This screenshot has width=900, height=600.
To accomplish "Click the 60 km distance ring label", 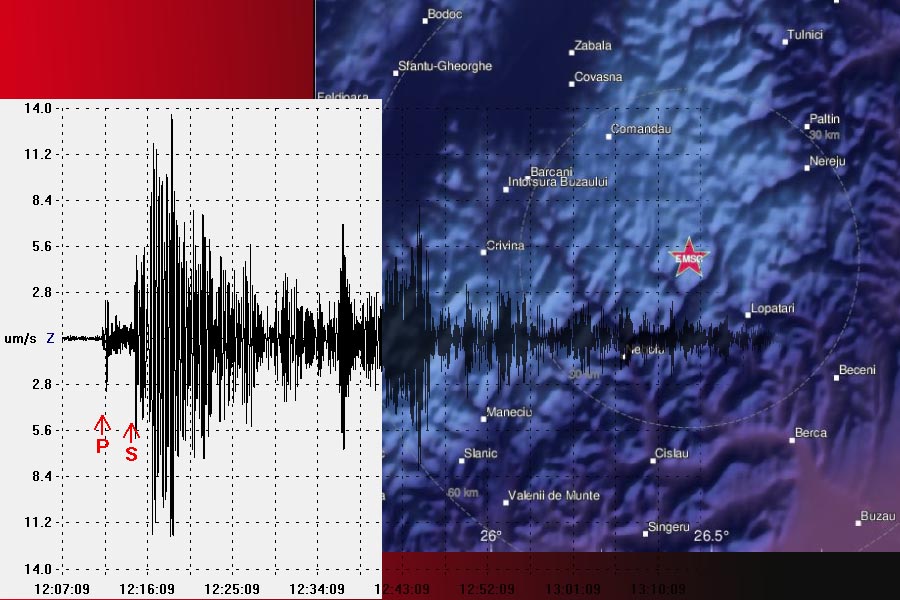I will click(x=462, y=492).
